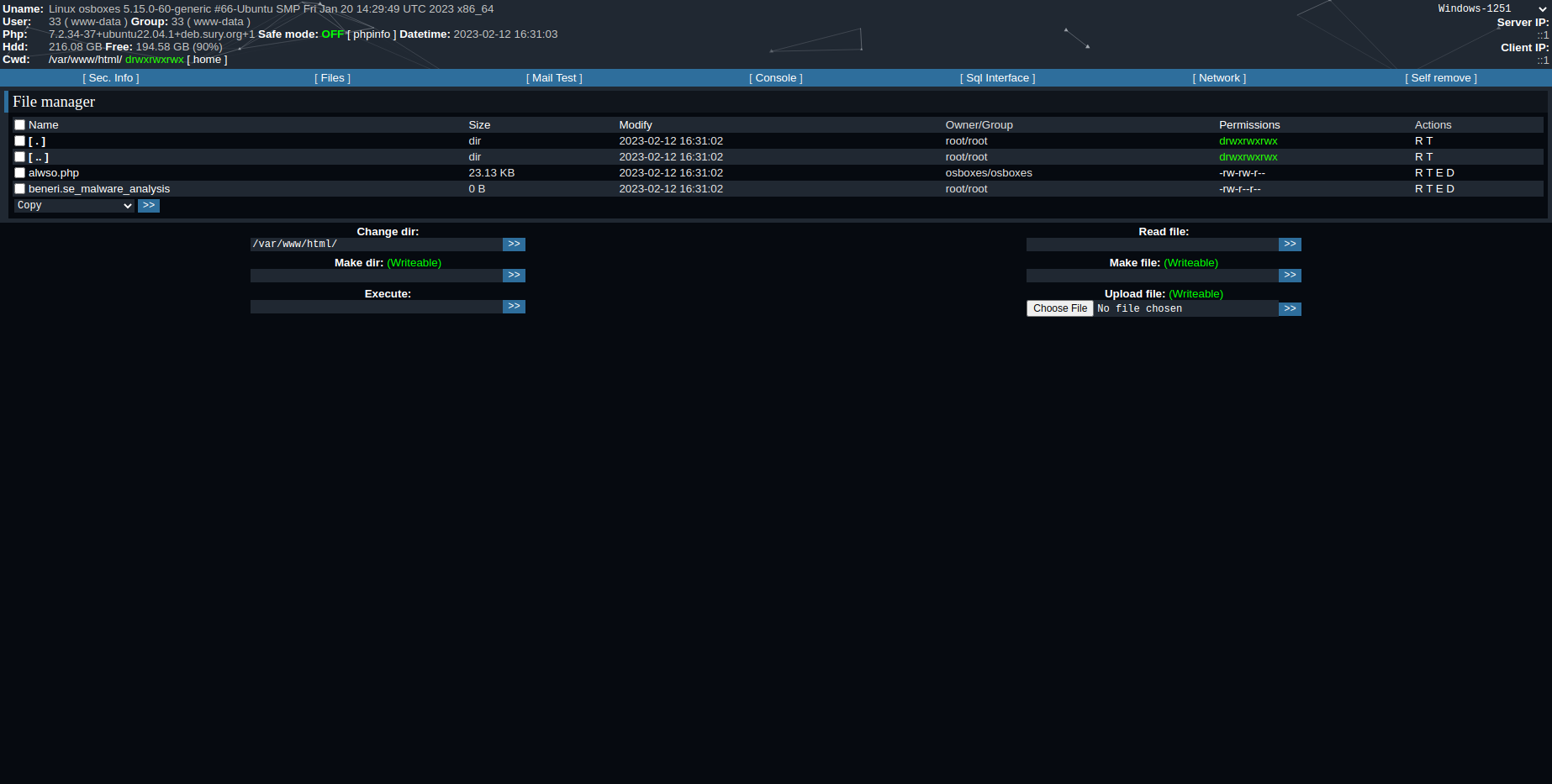
Task: Open the beneri.se_malware_analysis file
Action: tap(99, 189)
